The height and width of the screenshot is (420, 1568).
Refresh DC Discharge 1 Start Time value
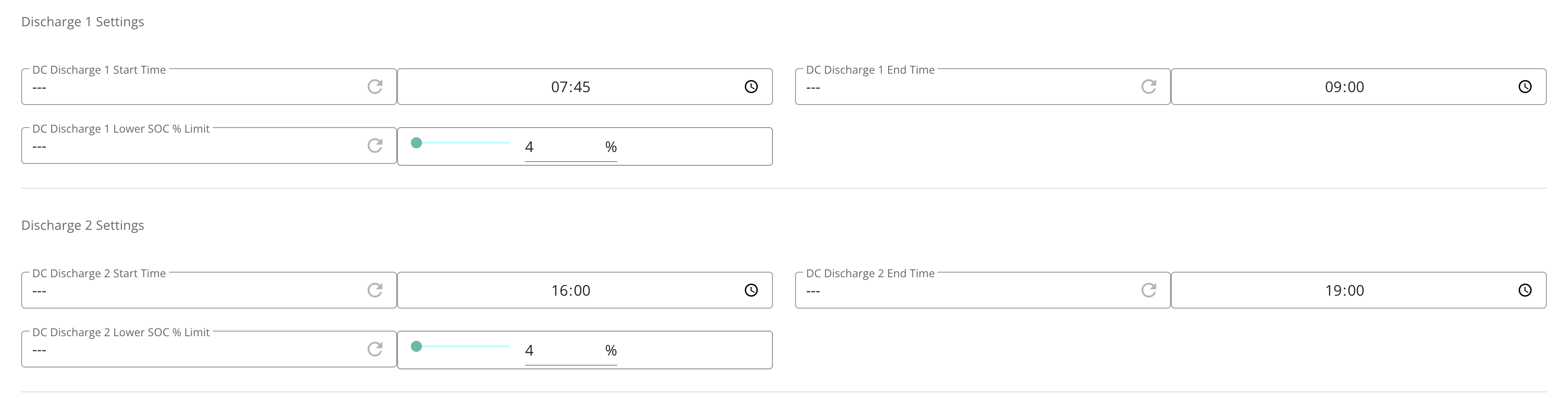click(375, 87)
